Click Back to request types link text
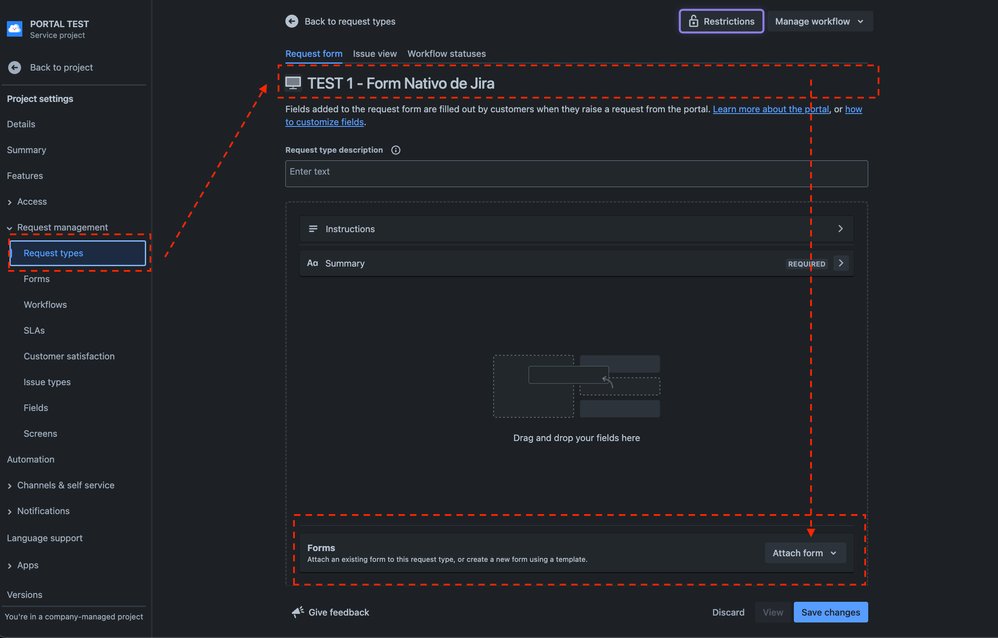 click(x=350, y=21)
